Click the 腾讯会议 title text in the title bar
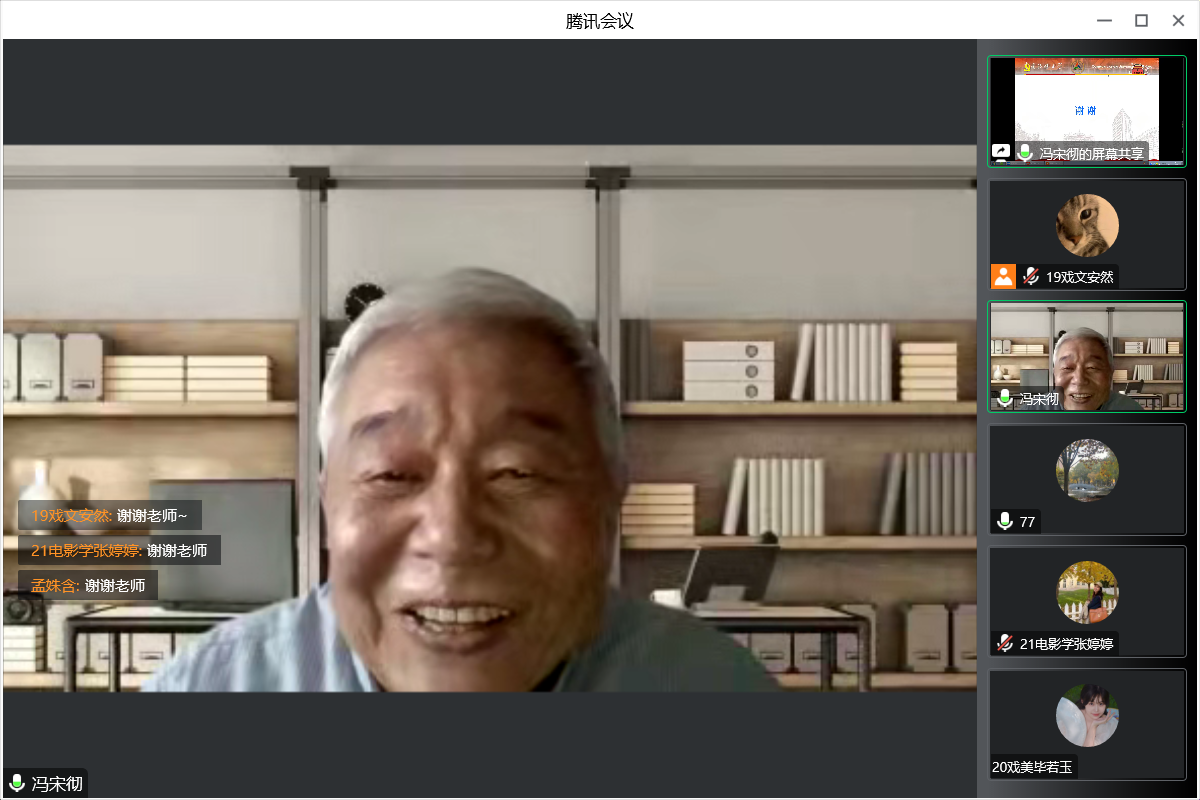1200x800 pixels. [x=600, y=21]
